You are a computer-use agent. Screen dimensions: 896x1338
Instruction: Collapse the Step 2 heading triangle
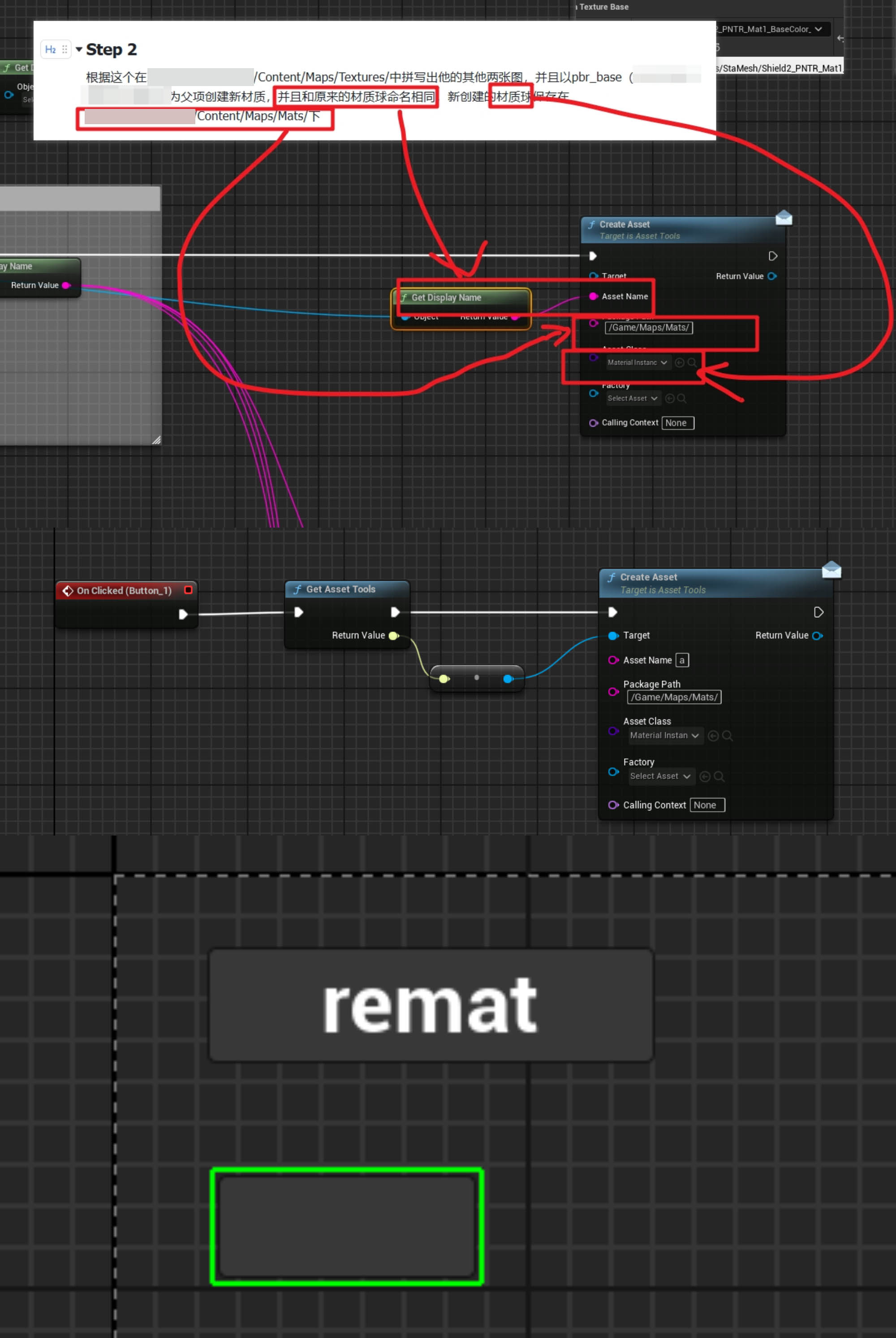(x=79, y=50)
